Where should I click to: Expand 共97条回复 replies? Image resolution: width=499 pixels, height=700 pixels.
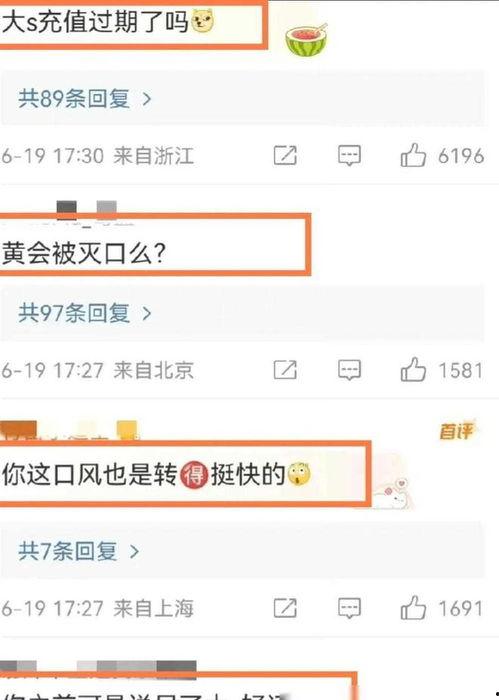pos(85,312)
